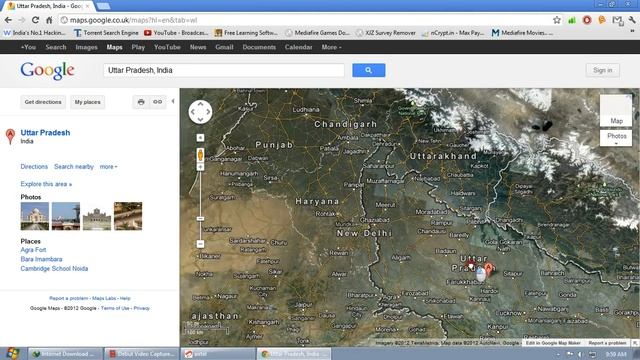Open the Bara Imambara place link
This screenshot has width=640, height=360.
point(41,259)
